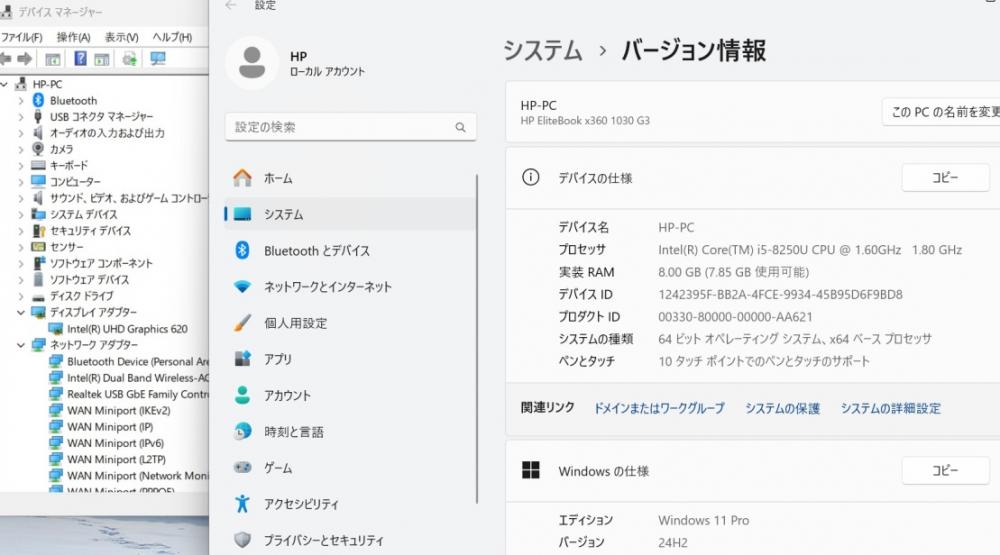Open the ホーム item in Settings sidebar

[x=349, y=178]
